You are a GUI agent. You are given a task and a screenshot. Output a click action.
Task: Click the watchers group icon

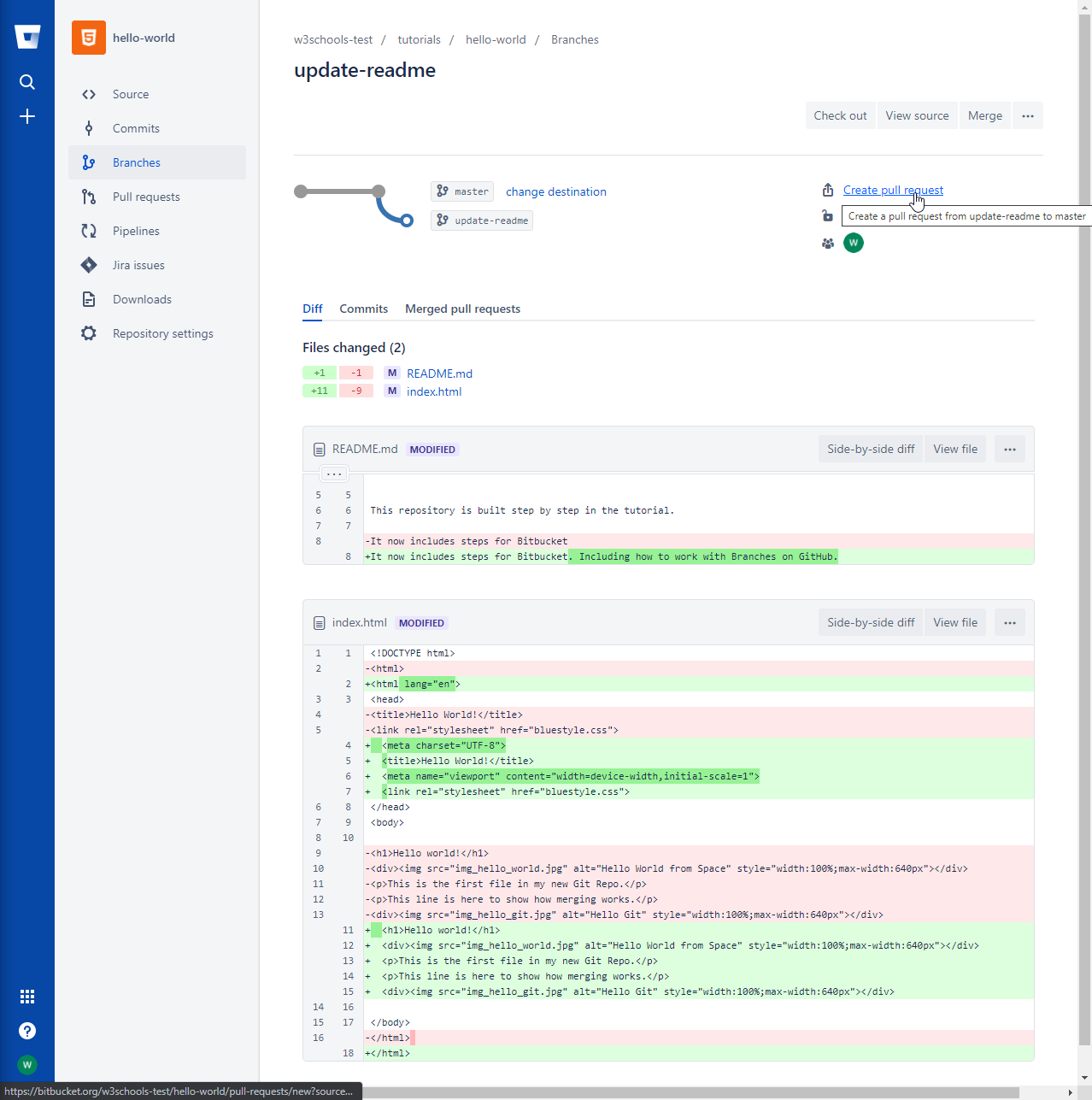[827, 243]
